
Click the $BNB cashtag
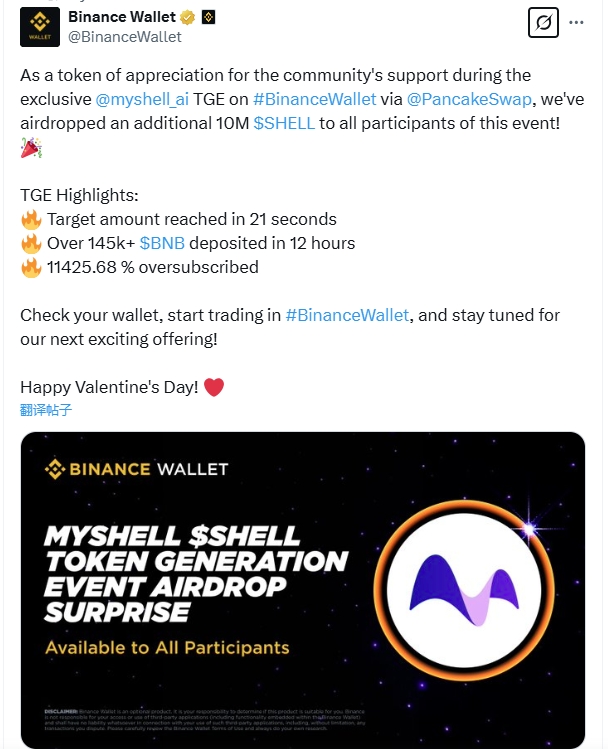tap(161, 243)
